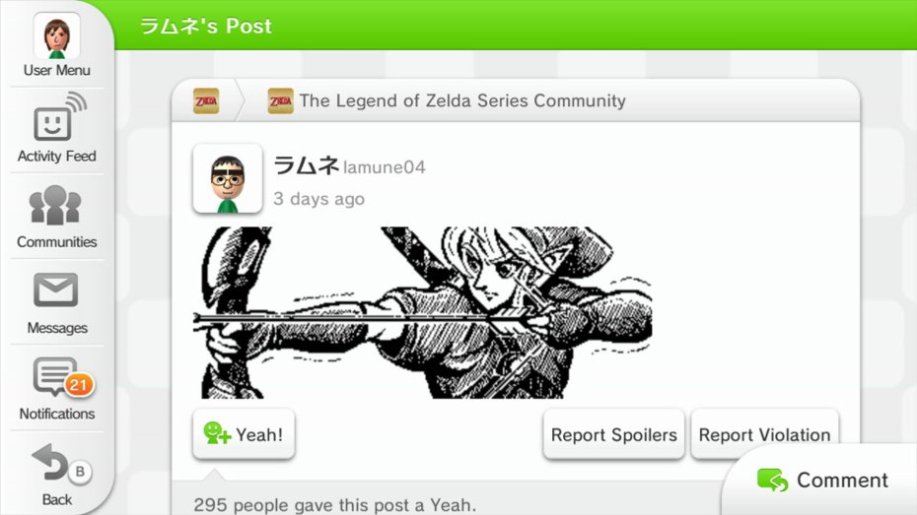Open the Activity Feed icon

click(x=58, y=117)
